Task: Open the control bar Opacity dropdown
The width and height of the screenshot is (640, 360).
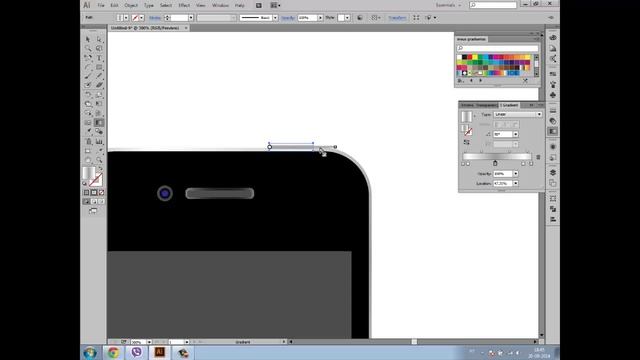Action: (320, 18)
